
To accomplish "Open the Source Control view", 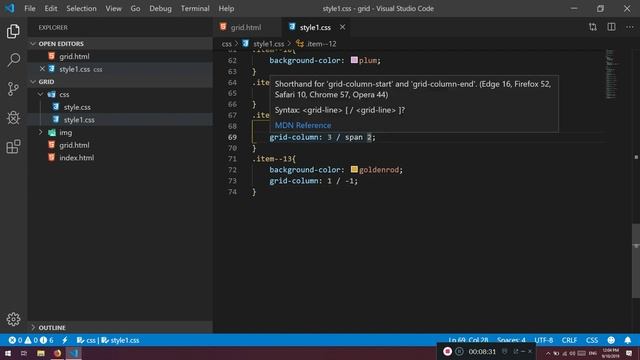I will pyautogui.click(x=13, y=89).
